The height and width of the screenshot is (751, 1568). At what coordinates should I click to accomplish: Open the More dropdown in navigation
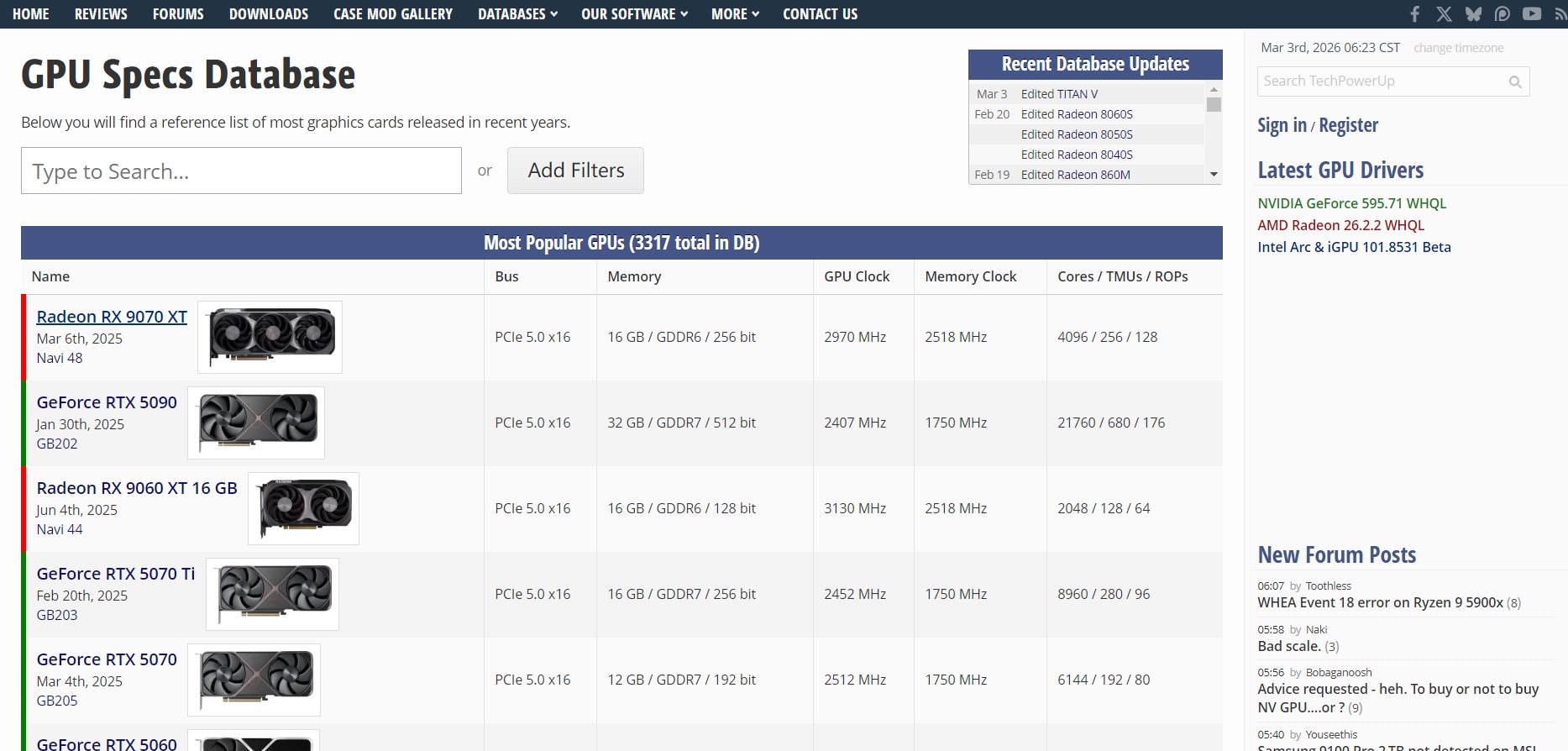pyautogui.click(x=735, y=14)
